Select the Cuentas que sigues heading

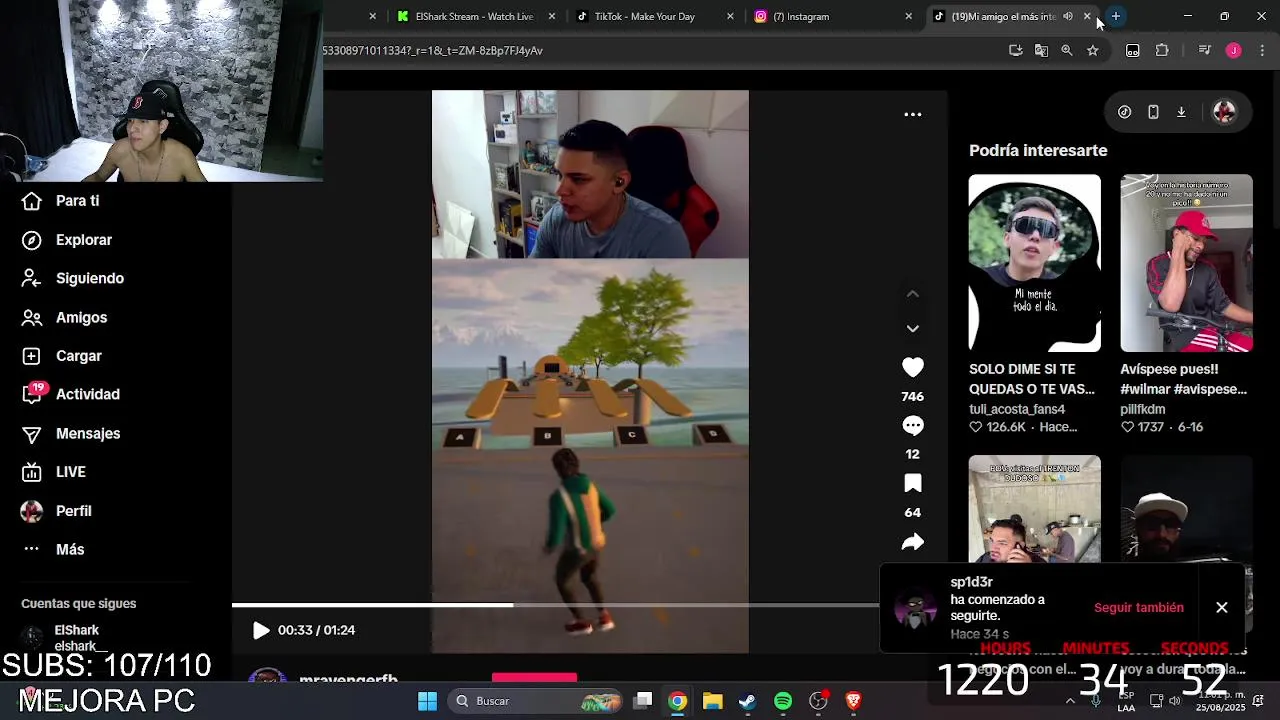point(78,603)
